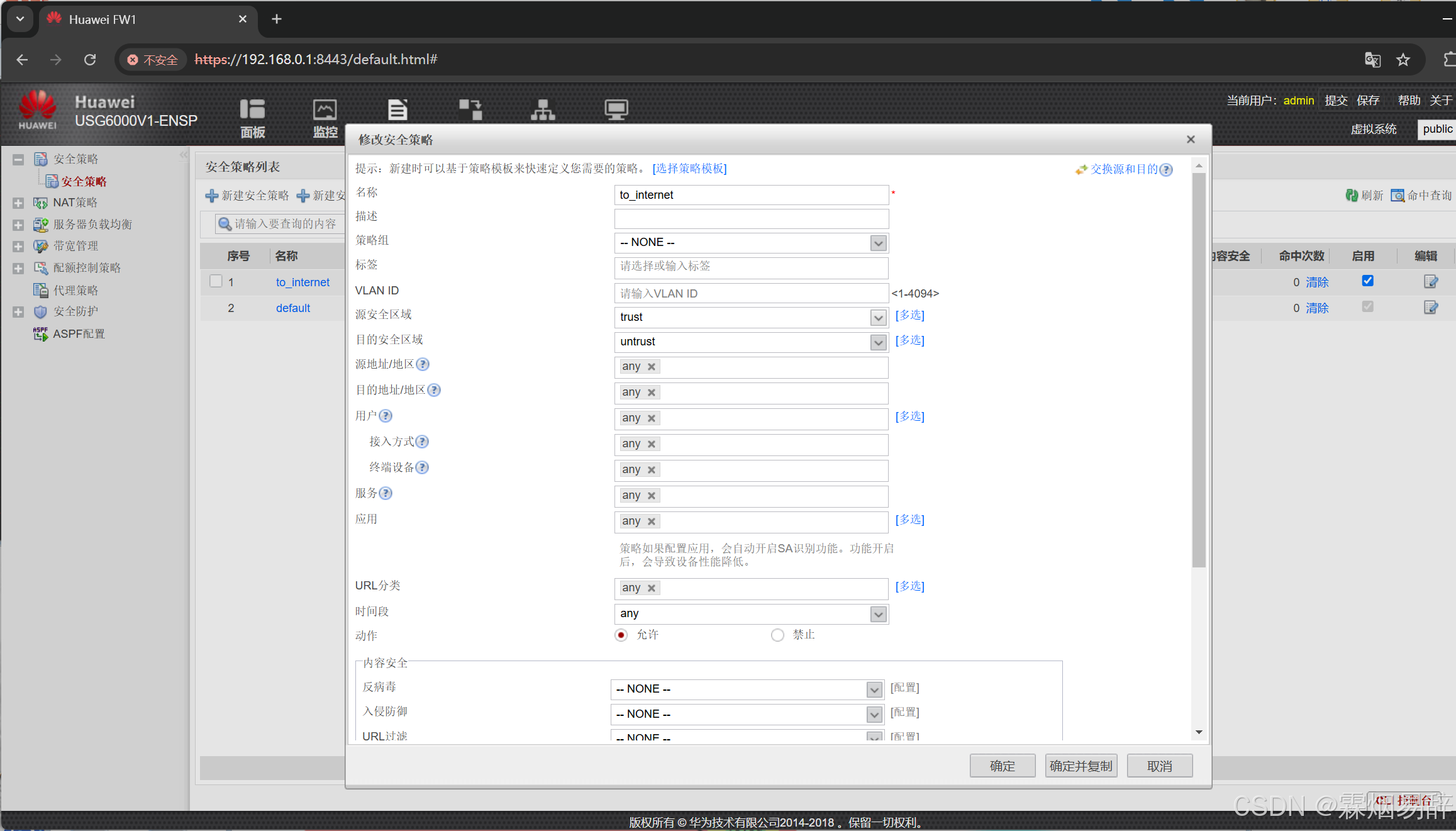Select the deny action radio button

pos(777,635)
